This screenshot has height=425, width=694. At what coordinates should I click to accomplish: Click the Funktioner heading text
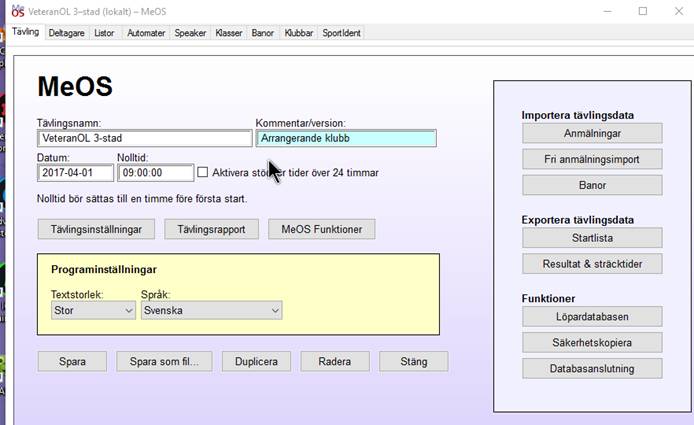tap(548, 298)
